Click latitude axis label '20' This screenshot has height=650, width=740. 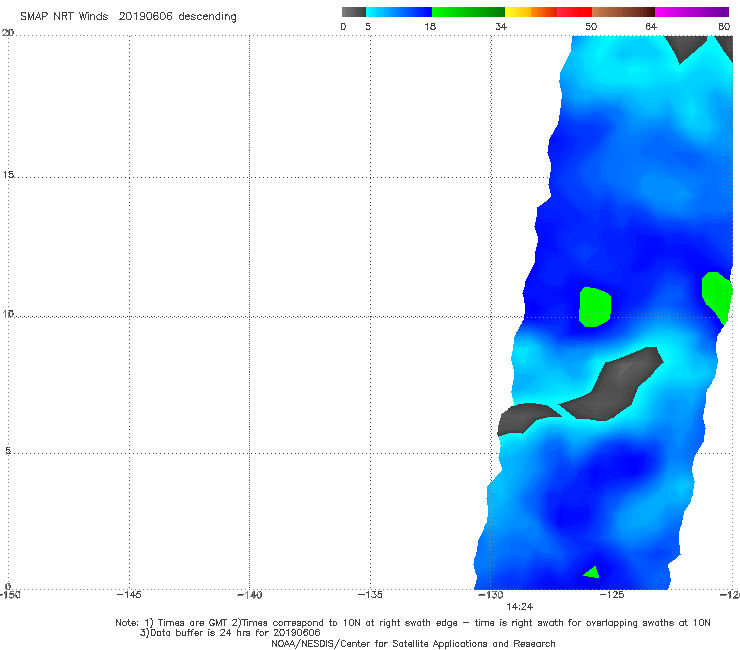[x=8, y=33]
